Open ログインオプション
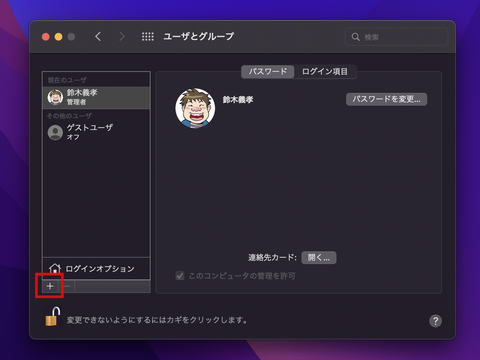 96,268
